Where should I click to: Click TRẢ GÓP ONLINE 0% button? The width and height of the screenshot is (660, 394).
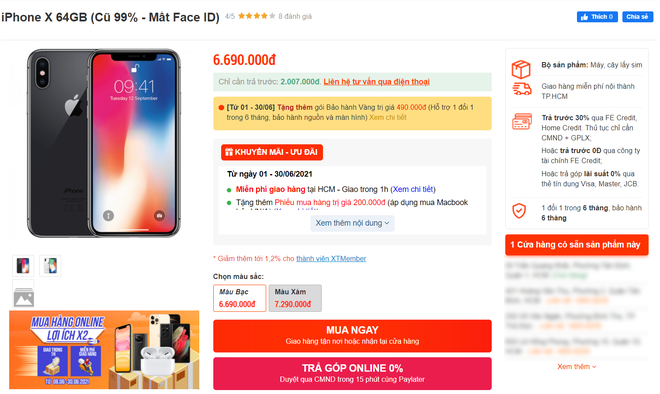[352, 373]
